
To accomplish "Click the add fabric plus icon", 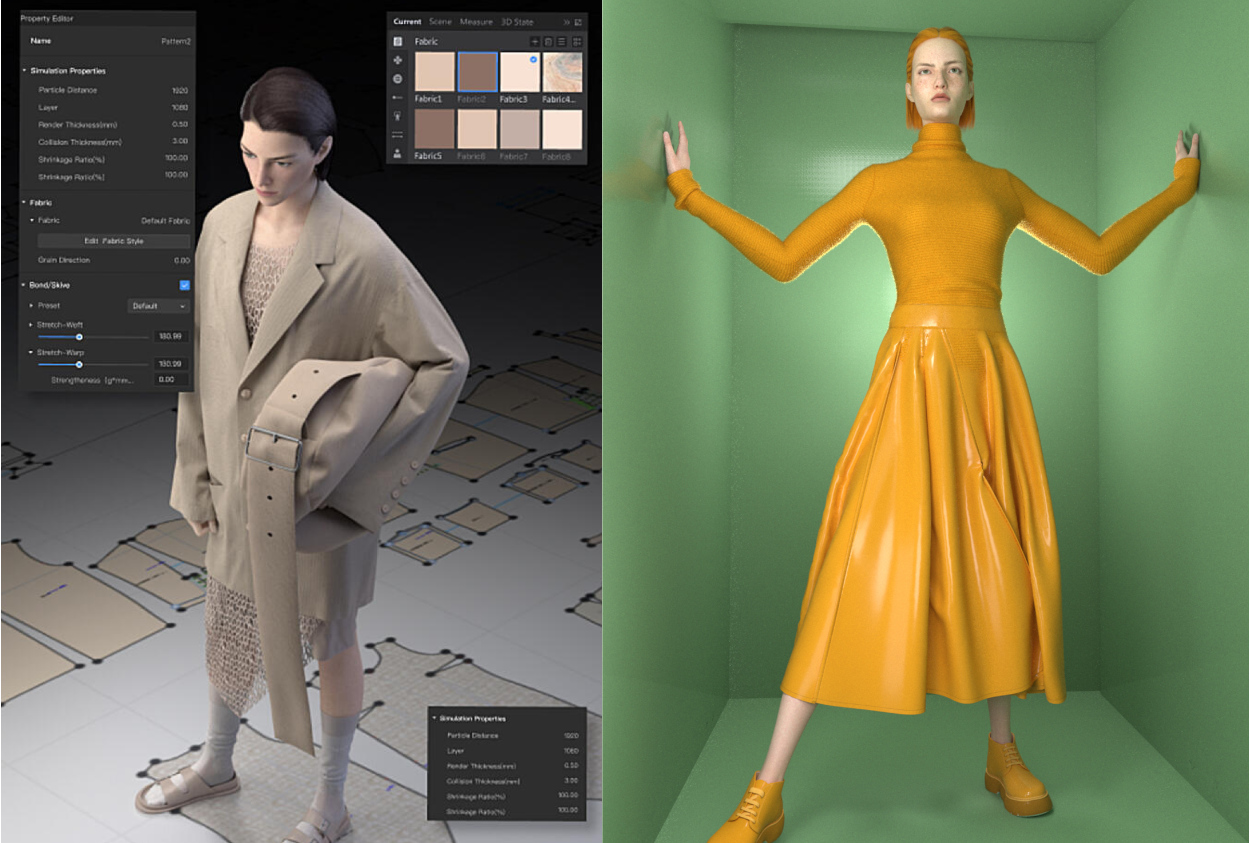I will [x=534, y=42].
